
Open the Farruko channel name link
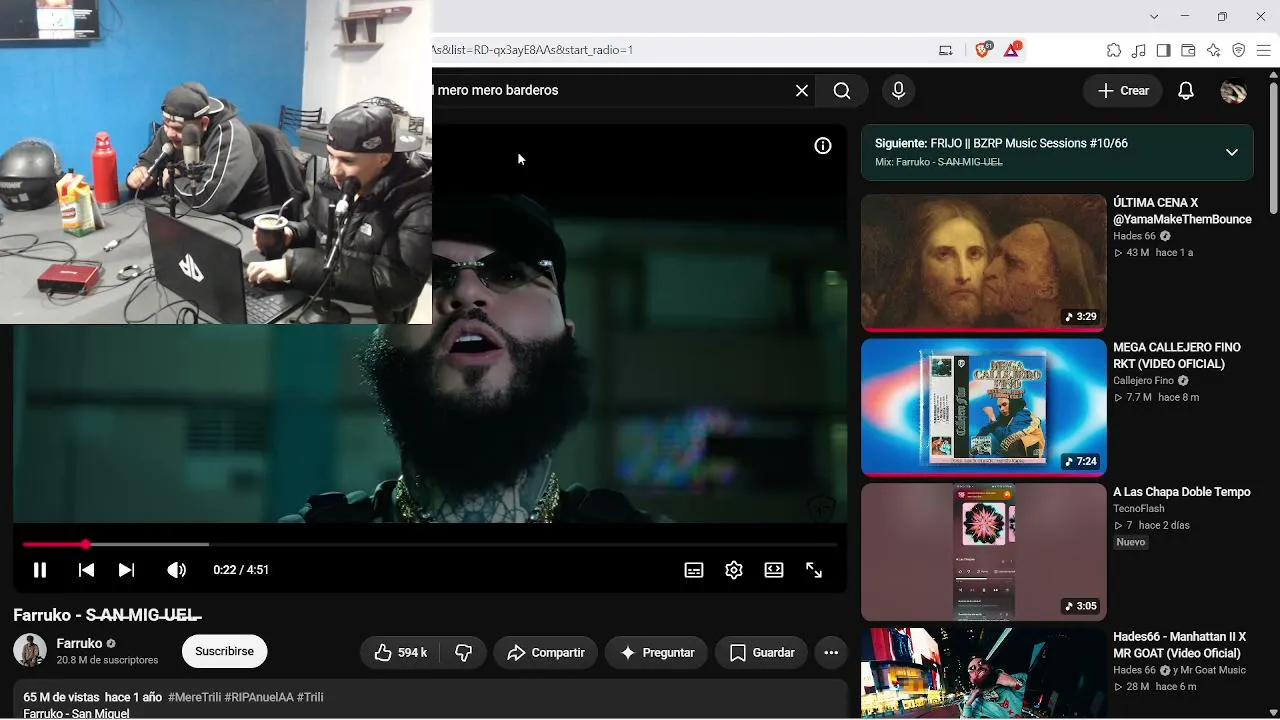[80, 644]
